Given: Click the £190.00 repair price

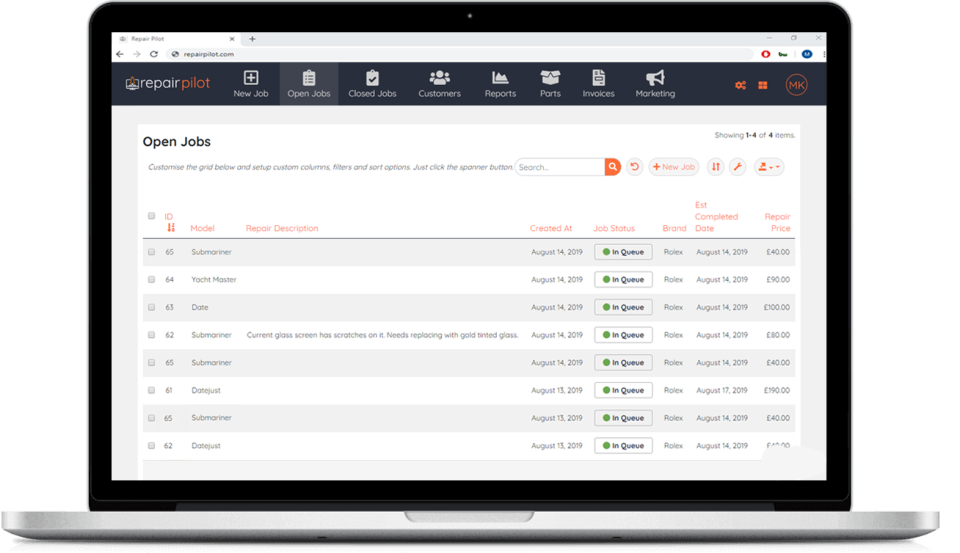Looking at the screenshot, I should point(776,390).
